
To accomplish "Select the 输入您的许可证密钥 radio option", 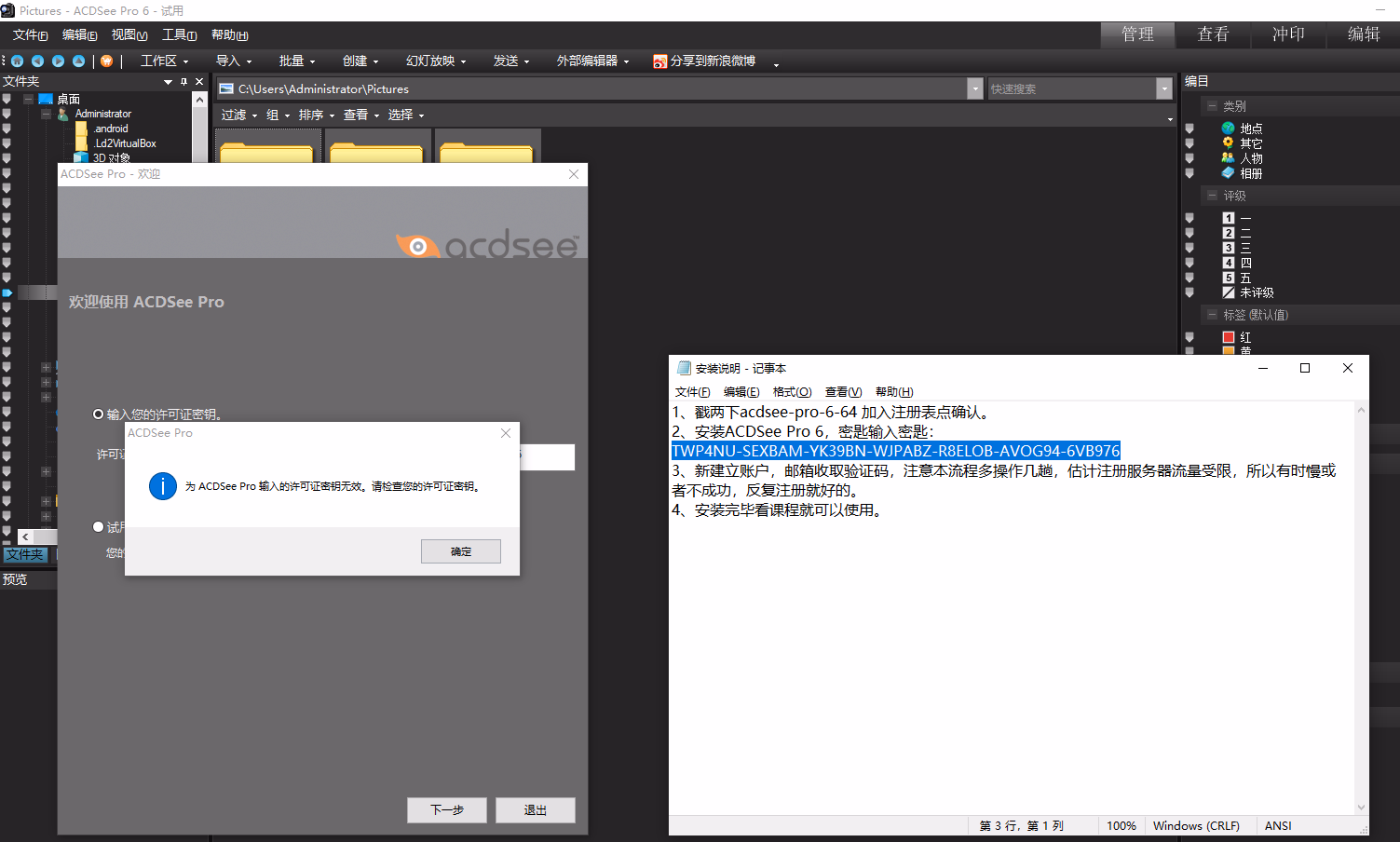I will pyautogui.click(x=99, y=414).
